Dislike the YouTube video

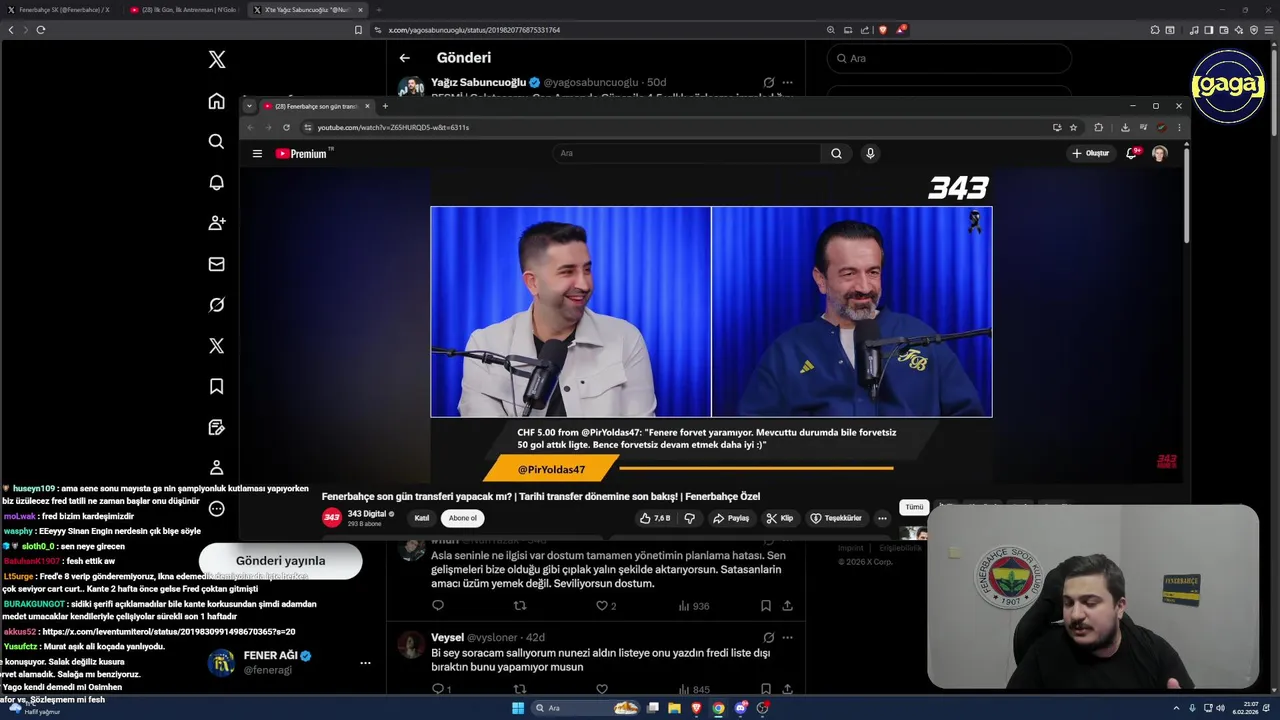(x=689, y=518)
